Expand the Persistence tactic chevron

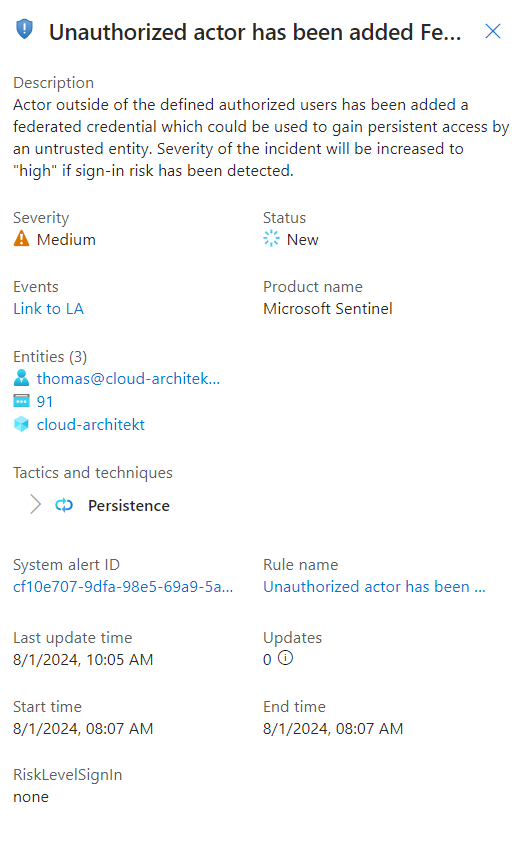coord(36,504)
